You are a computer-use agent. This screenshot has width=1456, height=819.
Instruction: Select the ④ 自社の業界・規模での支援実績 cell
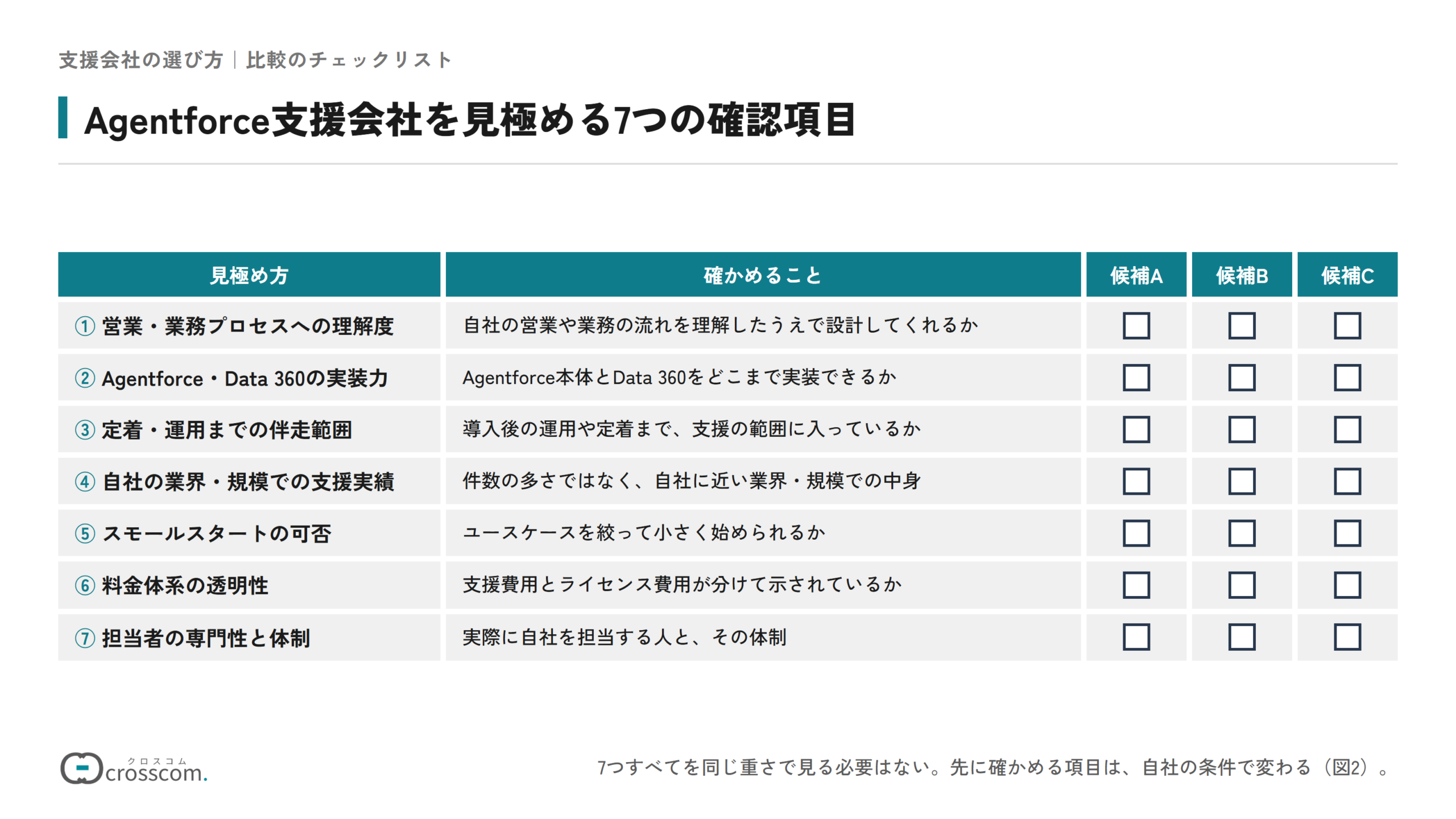249,481
